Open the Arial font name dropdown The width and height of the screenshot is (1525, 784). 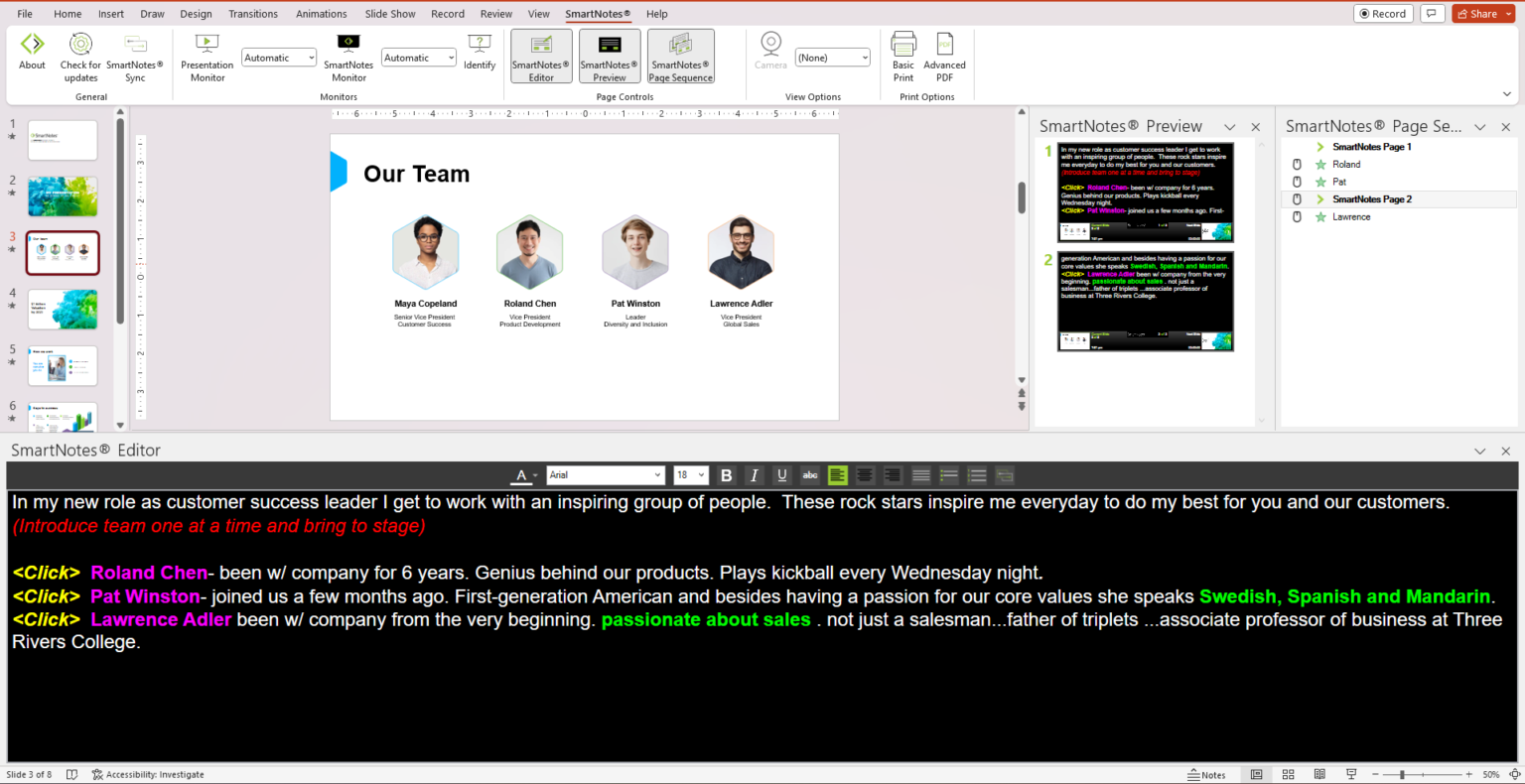(x=656, y=475)
